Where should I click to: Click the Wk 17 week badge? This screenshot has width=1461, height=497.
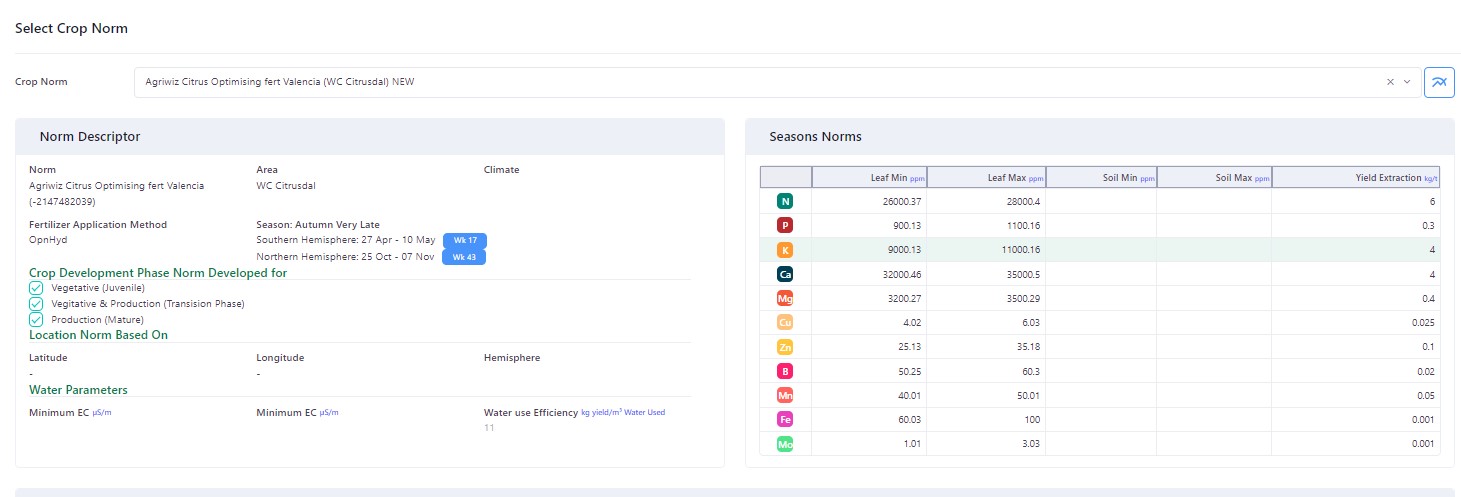[464, 241]
